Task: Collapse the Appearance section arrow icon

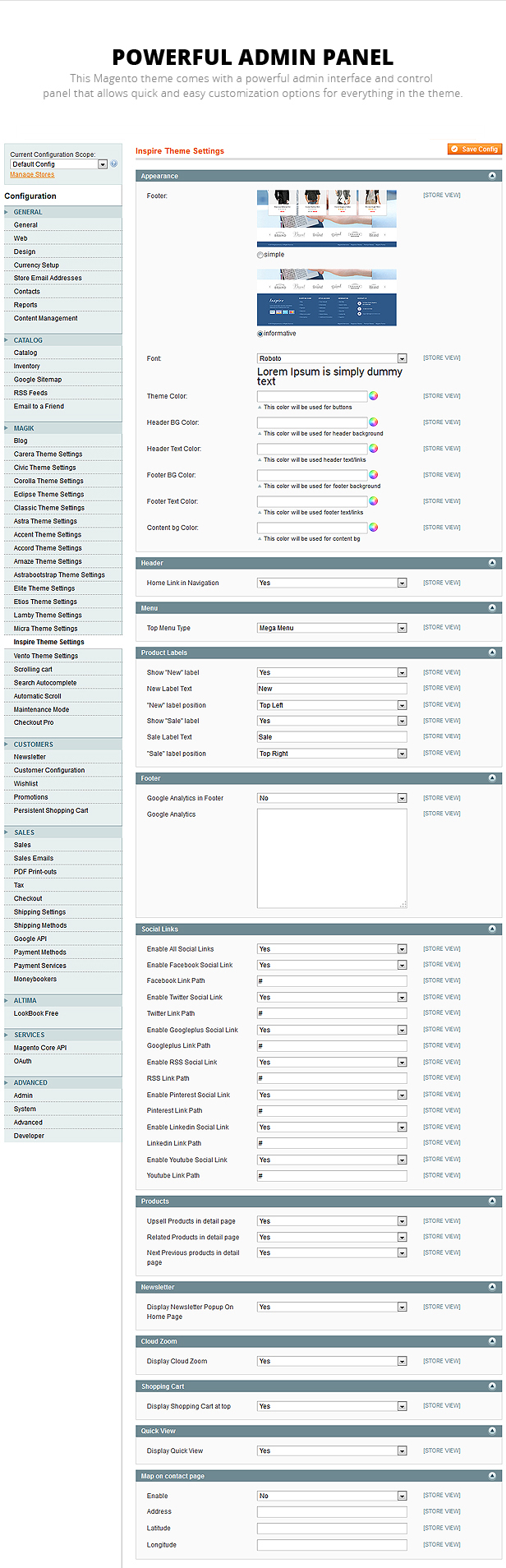Action: 492,176
